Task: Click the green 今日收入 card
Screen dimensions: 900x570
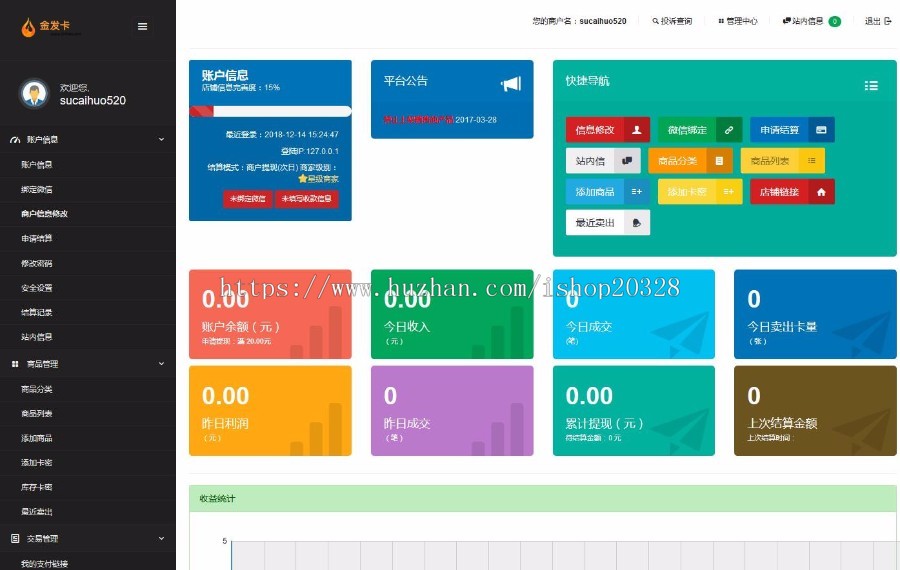Action: point(452,314)
